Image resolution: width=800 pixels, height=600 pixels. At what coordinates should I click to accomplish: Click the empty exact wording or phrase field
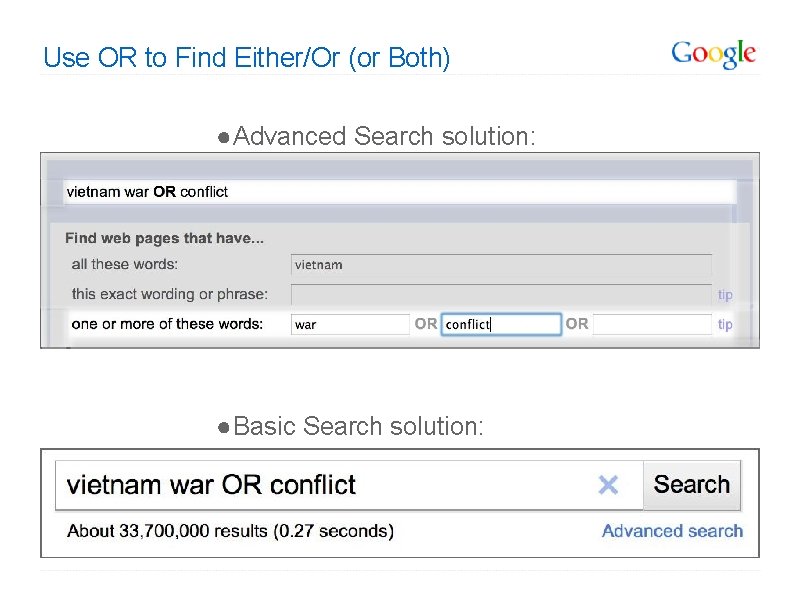(x=501, y=295)
